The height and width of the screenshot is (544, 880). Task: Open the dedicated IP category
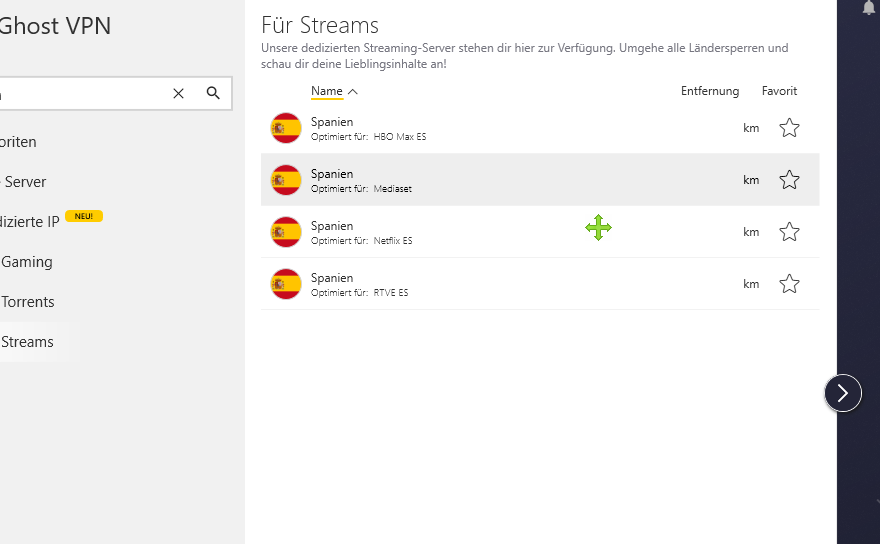coord(30,222)
